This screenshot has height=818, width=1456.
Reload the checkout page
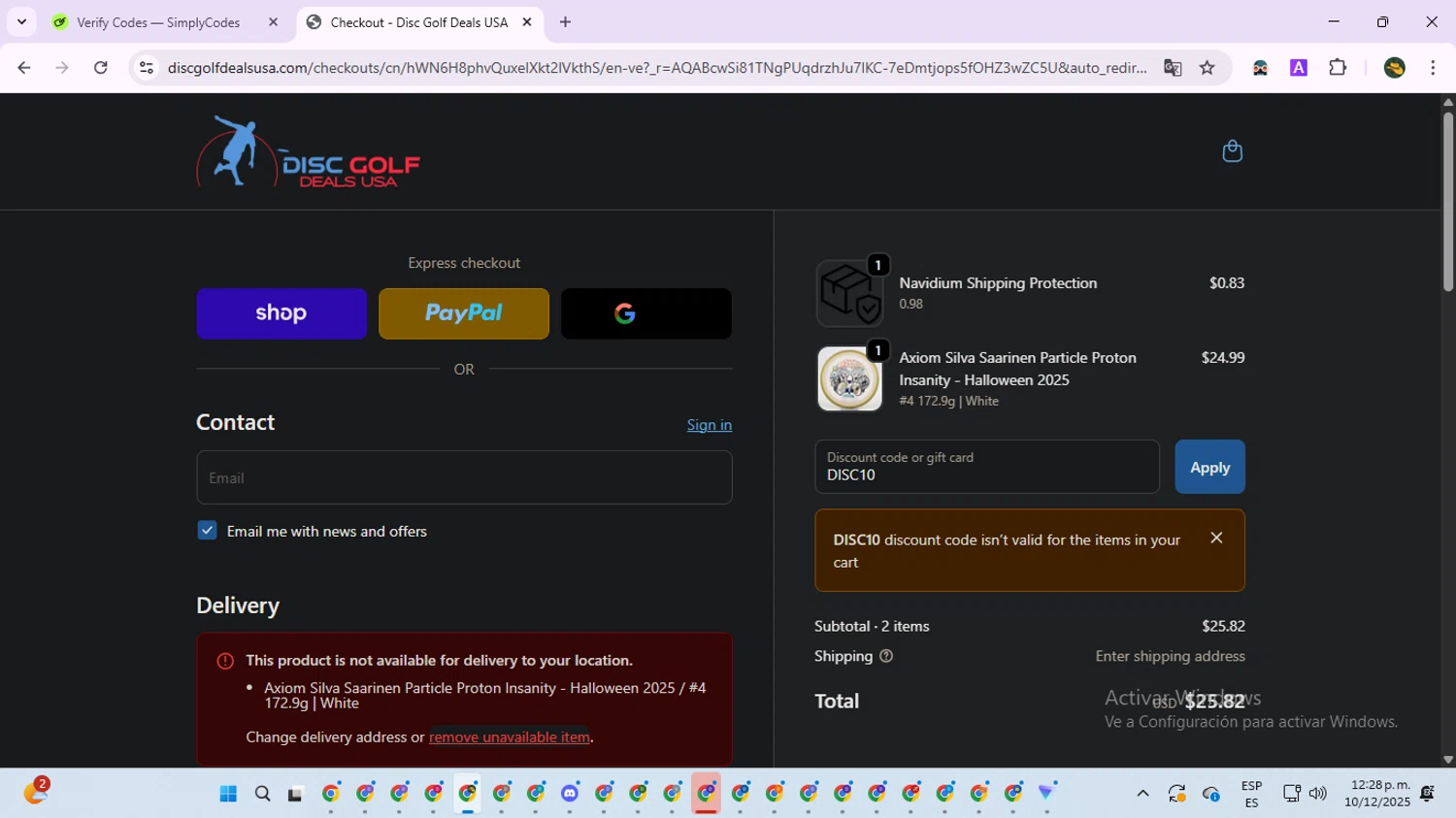point(100,68)
